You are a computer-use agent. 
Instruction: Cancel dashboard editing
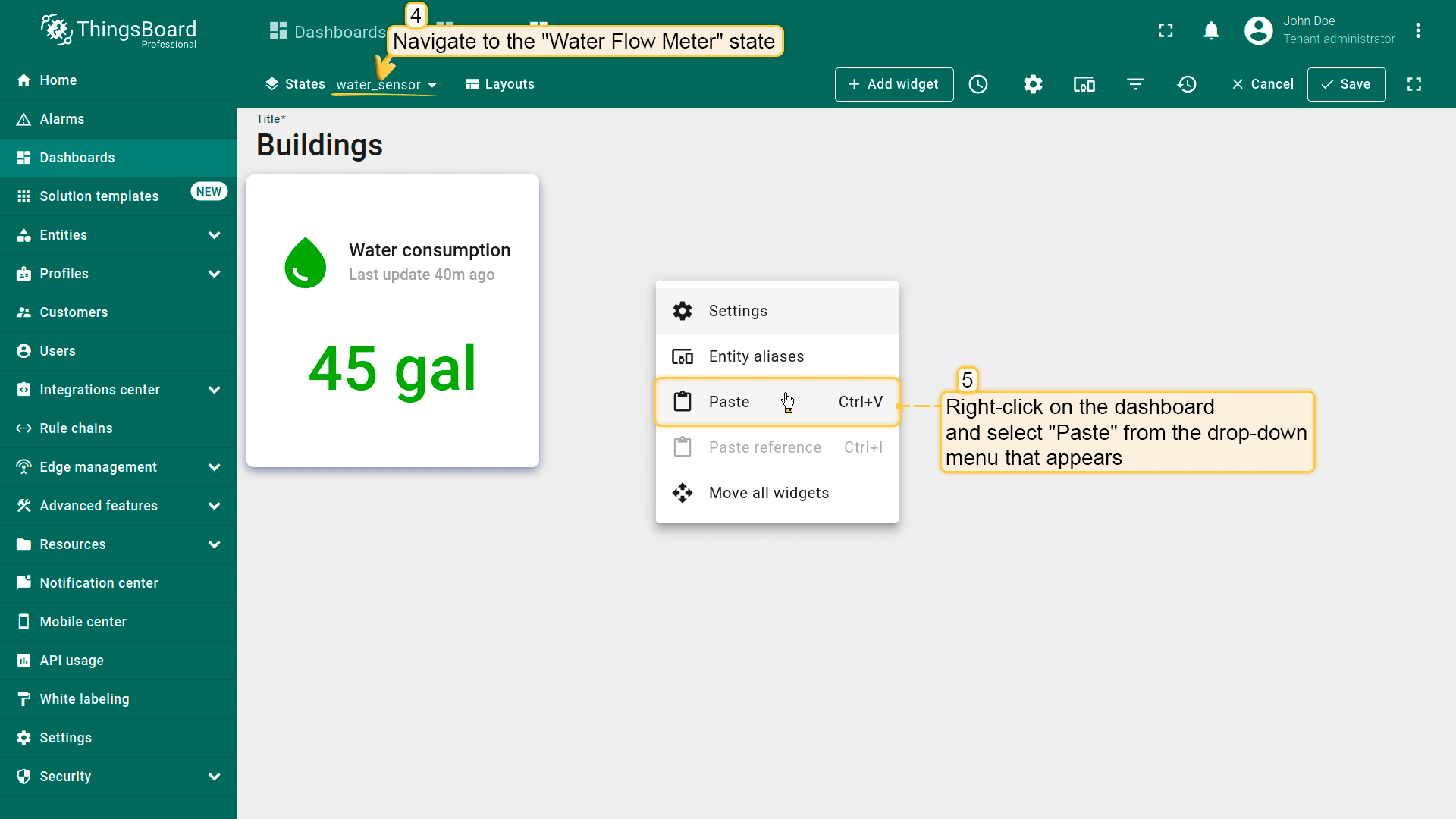click(1263, 84)
